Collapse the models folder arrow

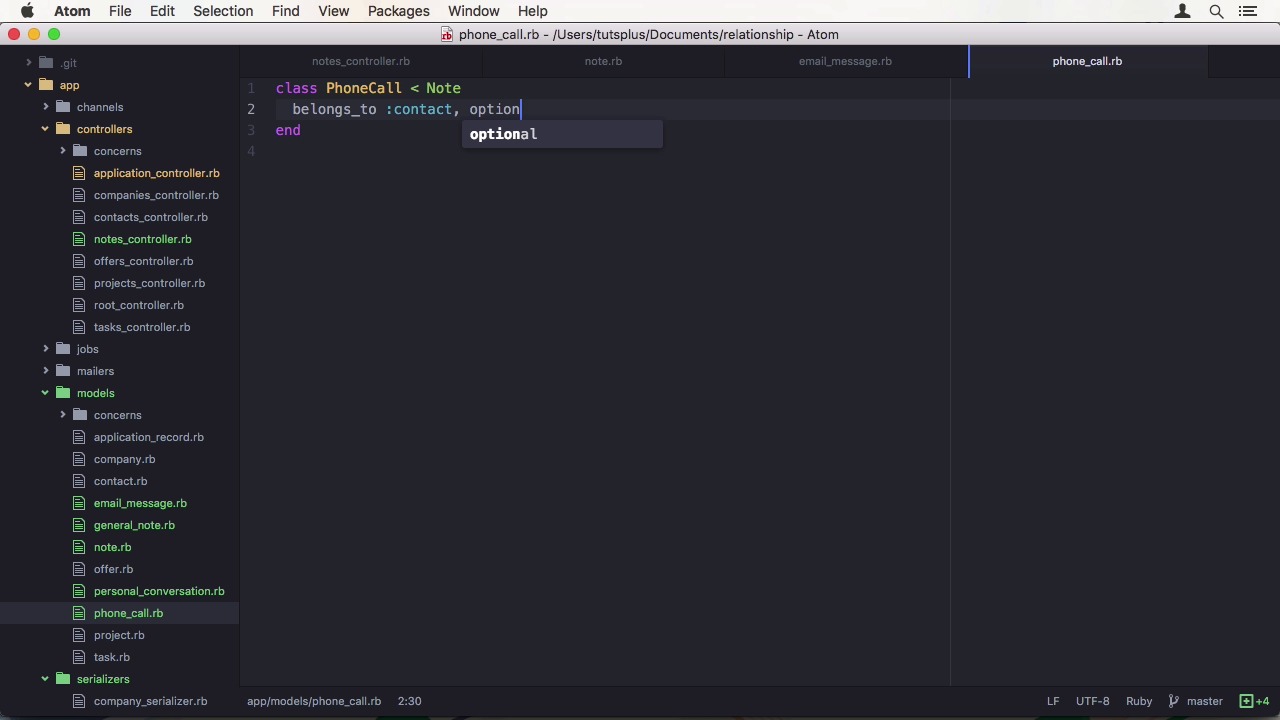click(x=45, y=393)
